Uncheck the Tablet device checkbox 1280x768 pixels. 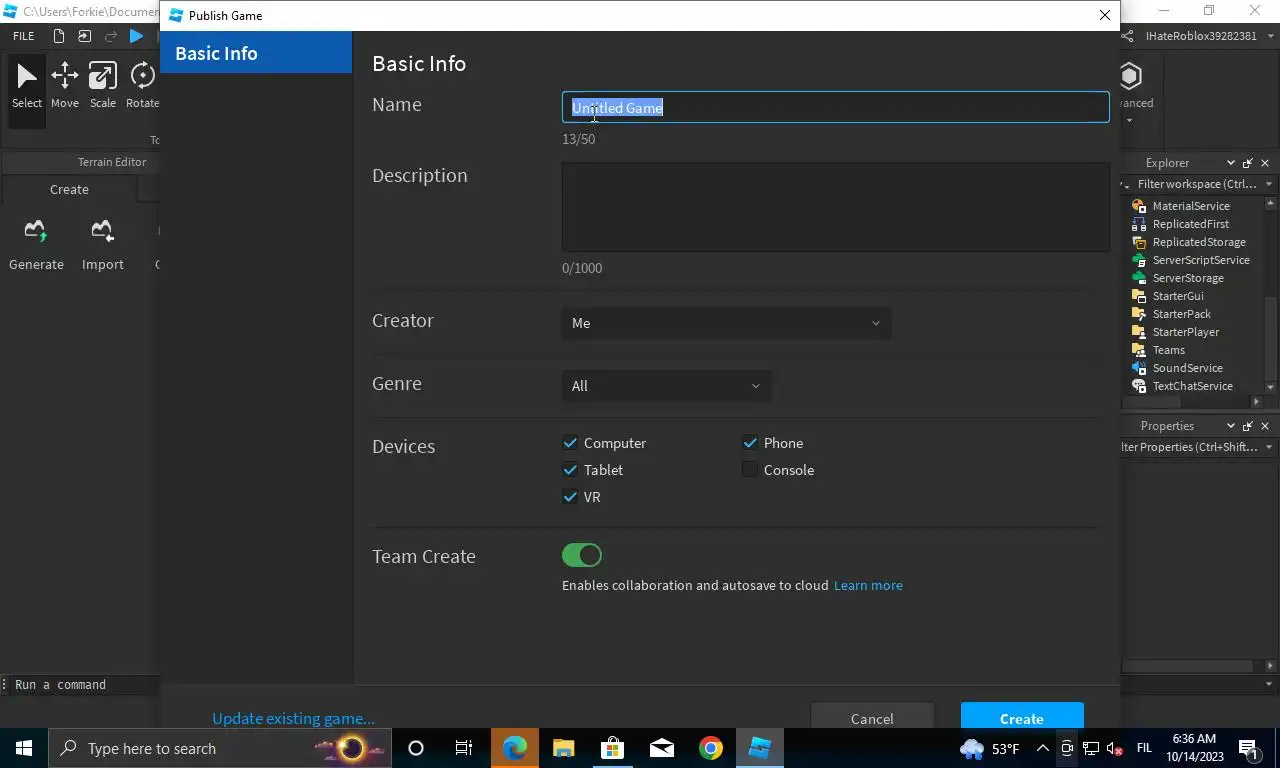point(570,470)
